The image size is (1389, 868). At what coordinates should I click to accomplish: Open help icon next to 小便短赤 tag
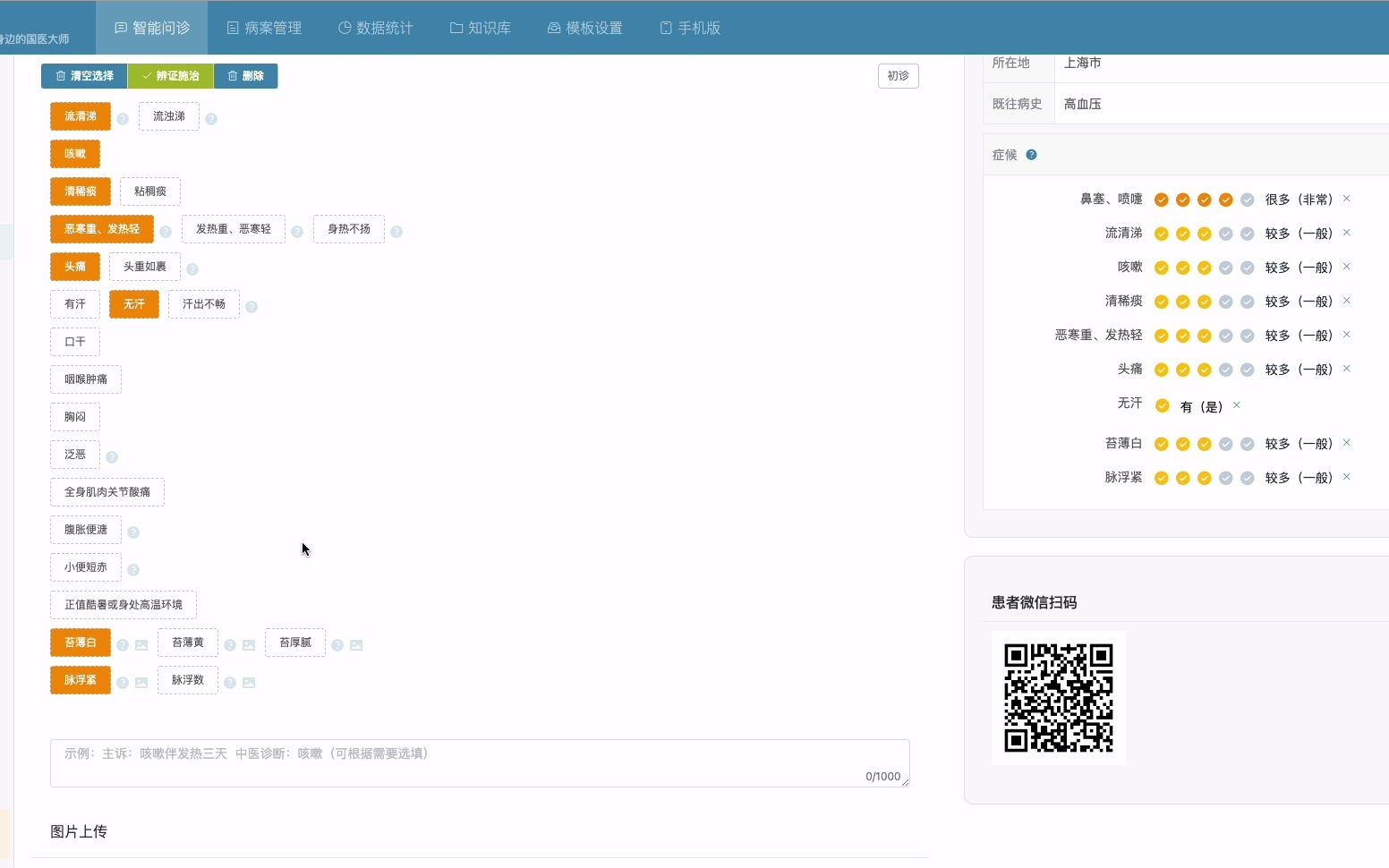click(x=133, y=570)
